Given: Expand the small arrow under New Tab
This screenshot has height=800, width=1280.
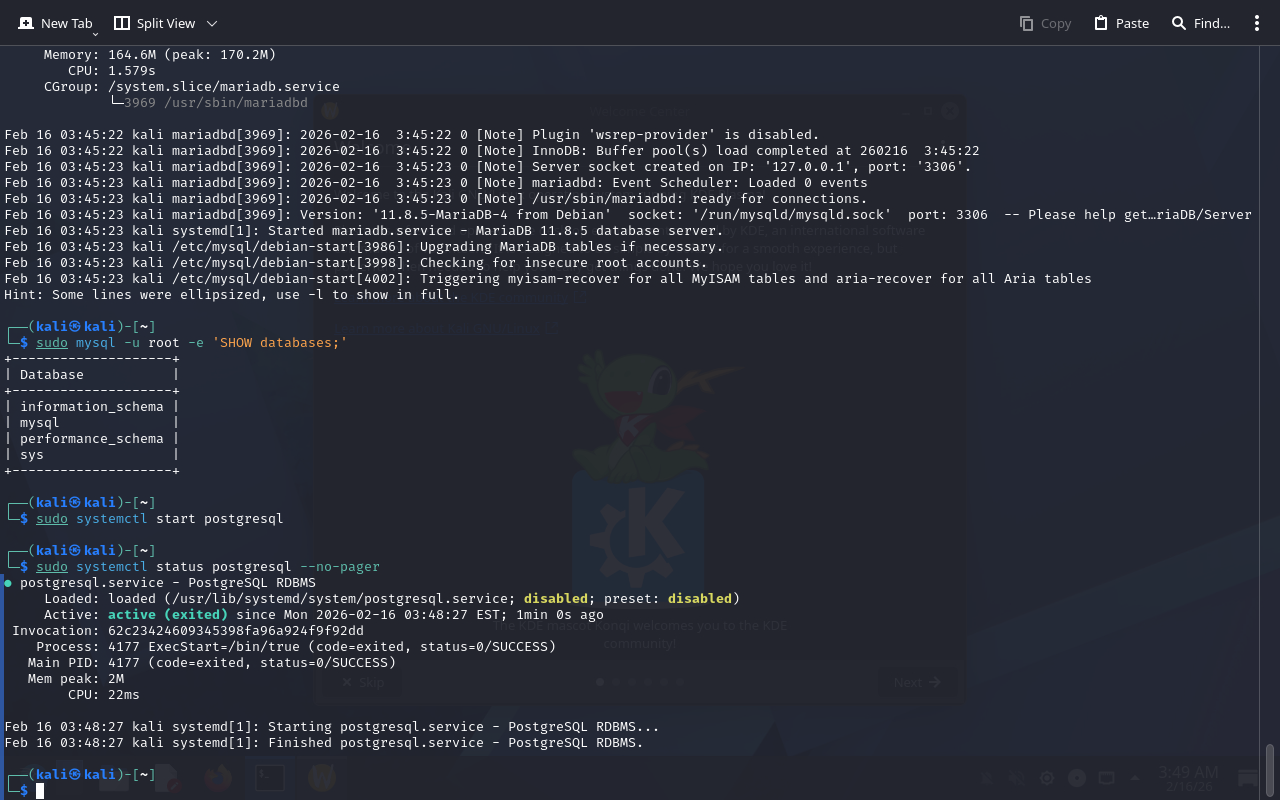Looking at the screenshot, I should (x=95, y=34).
